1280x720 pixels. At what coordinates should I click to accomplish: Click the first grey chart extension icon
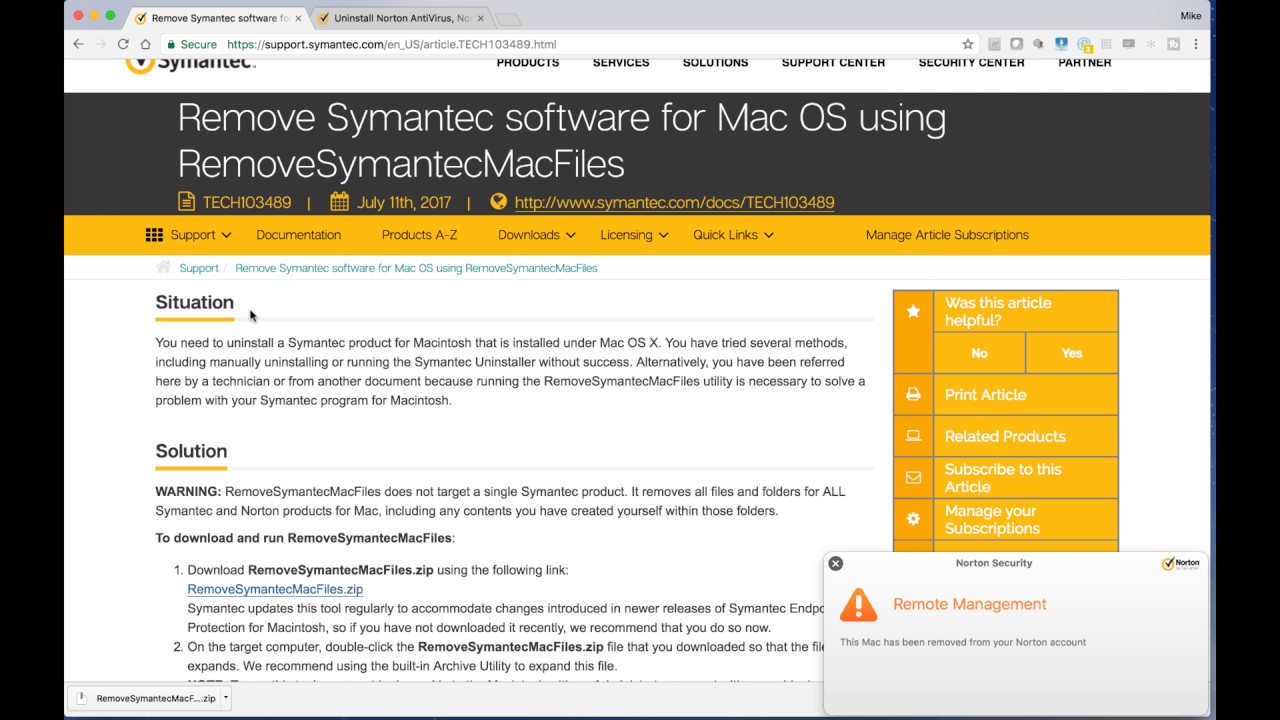coord(994,44)
